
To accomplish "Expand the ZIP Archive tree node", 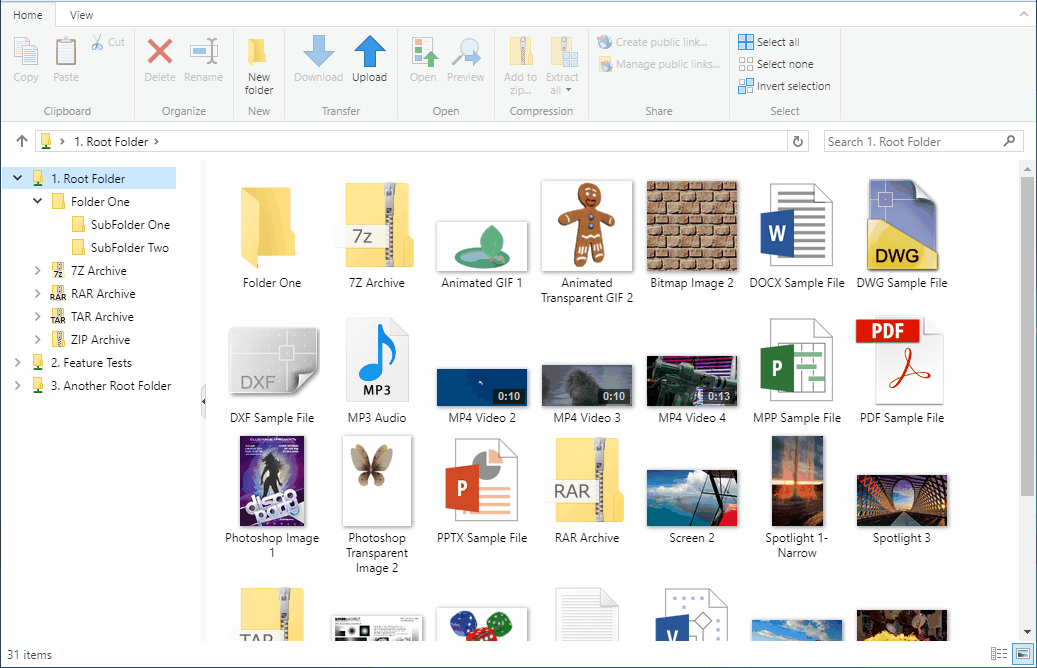I will pos(38,340).
